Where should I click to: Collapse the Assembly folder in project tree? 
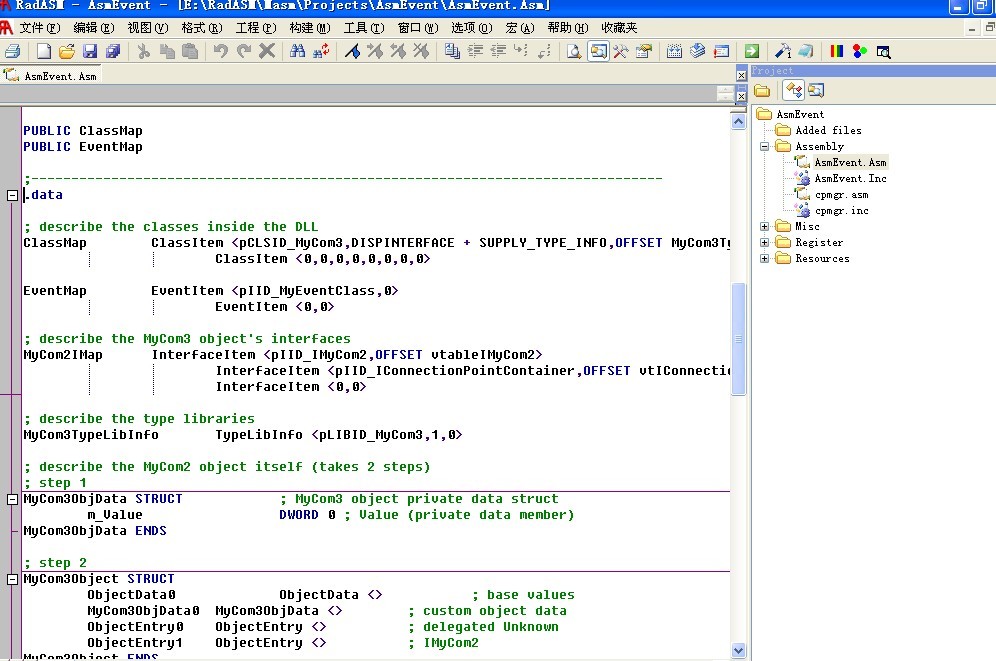point(765,147)
